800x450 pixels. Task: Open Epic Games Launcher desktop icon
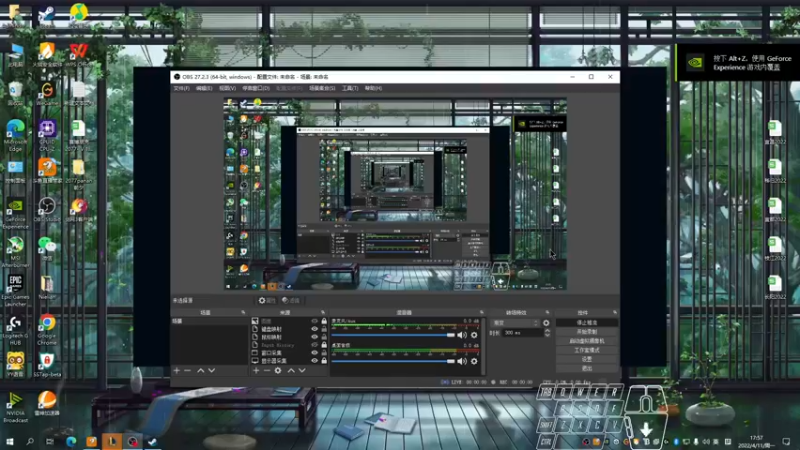tap(15, 290)
